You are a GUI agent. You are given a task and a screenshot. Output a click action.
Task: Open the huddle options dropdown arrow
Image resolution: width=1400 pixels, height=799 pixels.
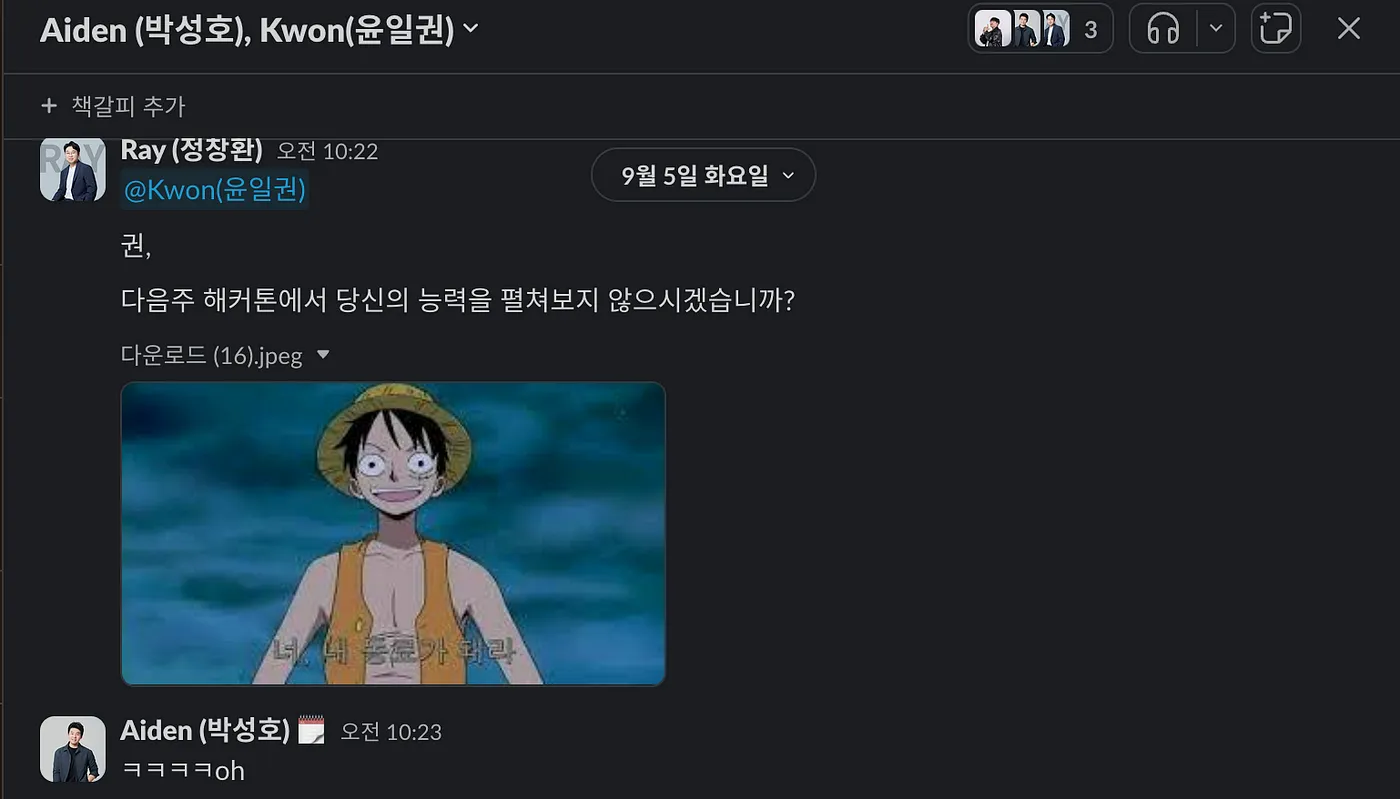1216,29
